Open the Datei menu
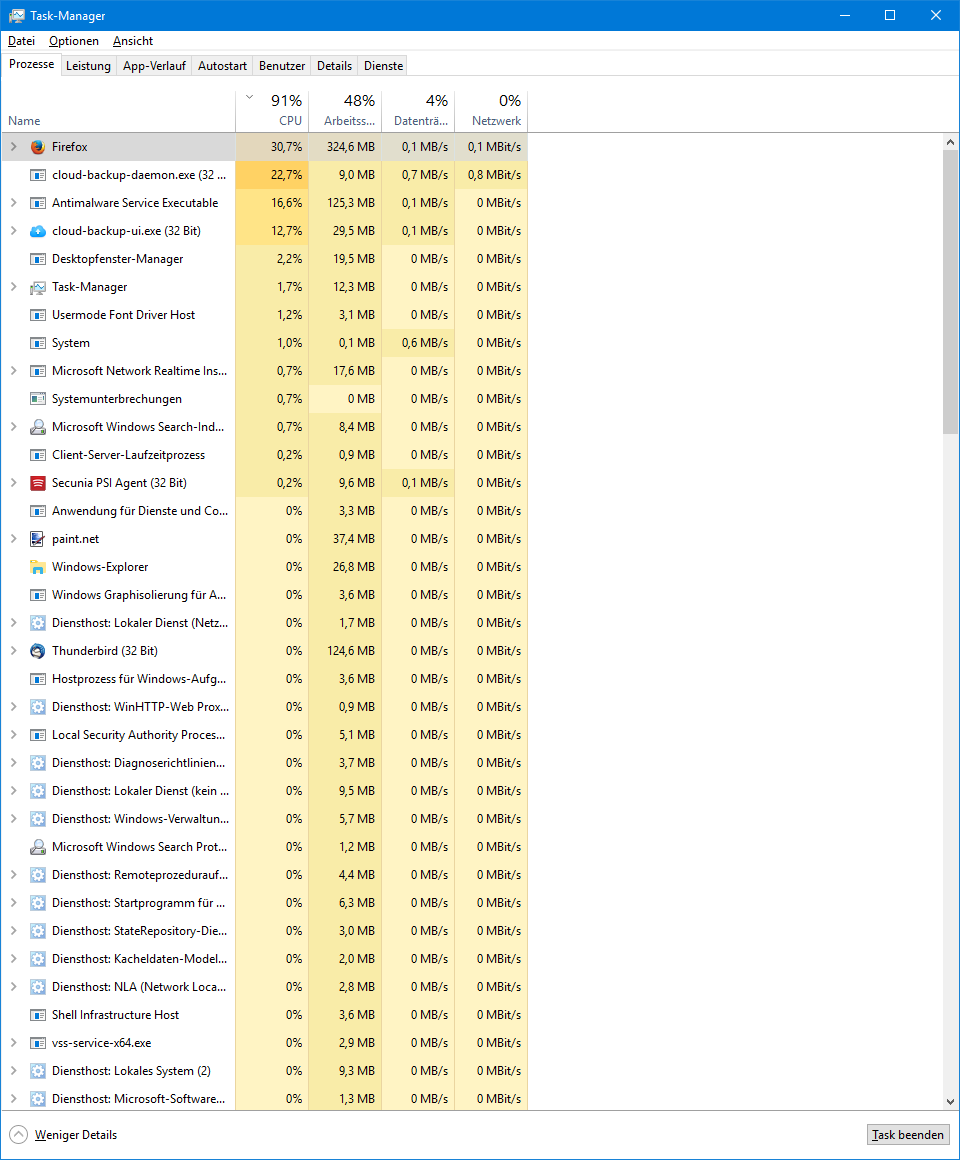 pyautogui.click(x=21, y=41)
